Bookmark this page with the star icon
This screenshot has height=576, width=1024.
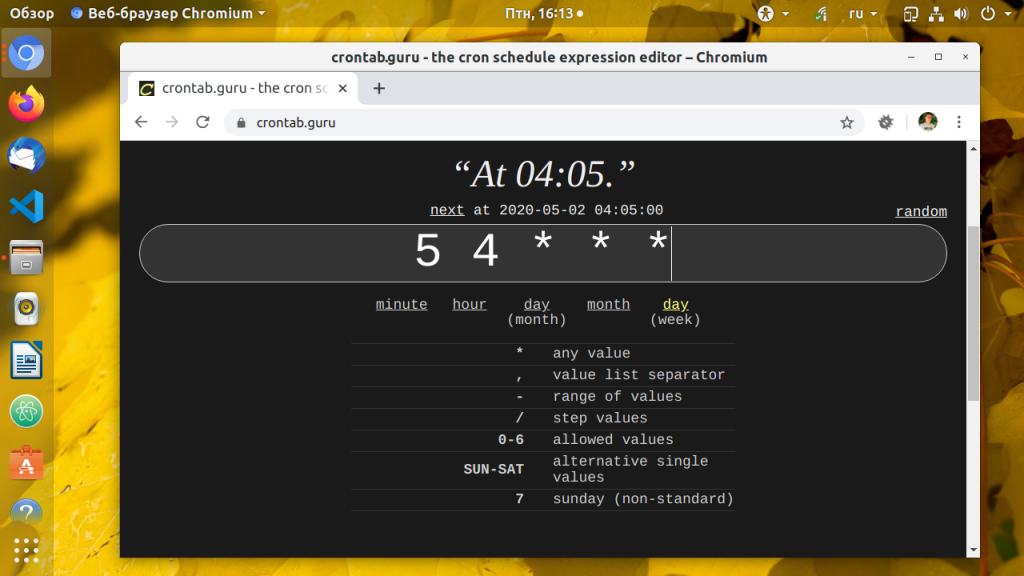(x=847, y=123)
